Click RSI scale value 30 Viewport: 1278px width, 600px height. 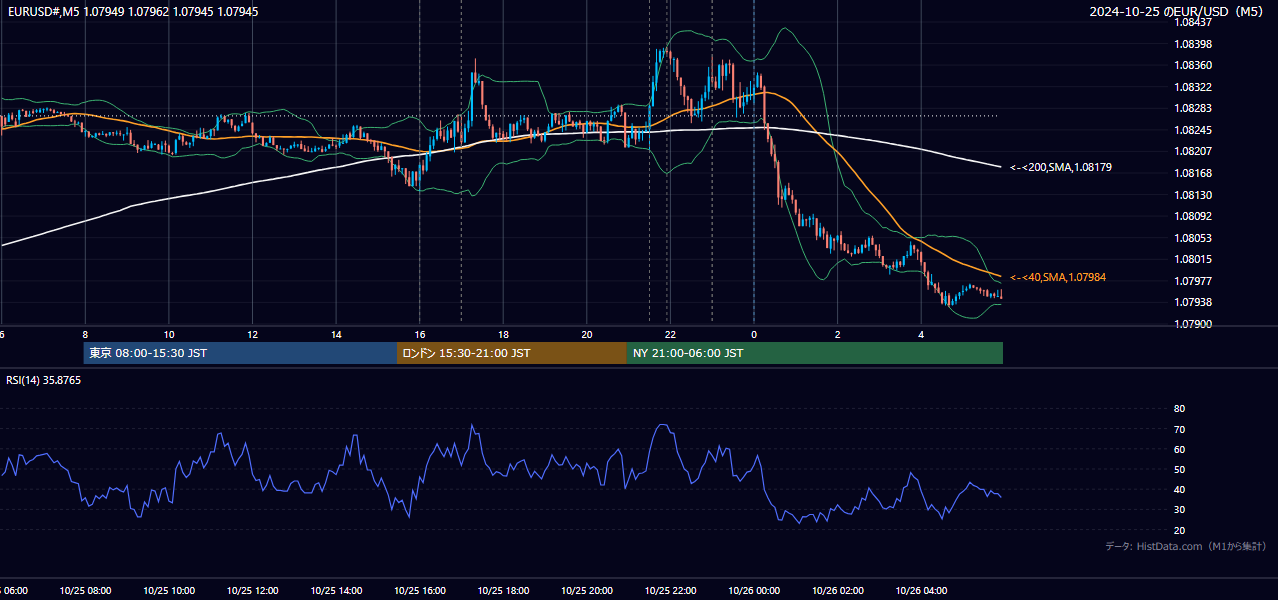[x=1179, y=510]
